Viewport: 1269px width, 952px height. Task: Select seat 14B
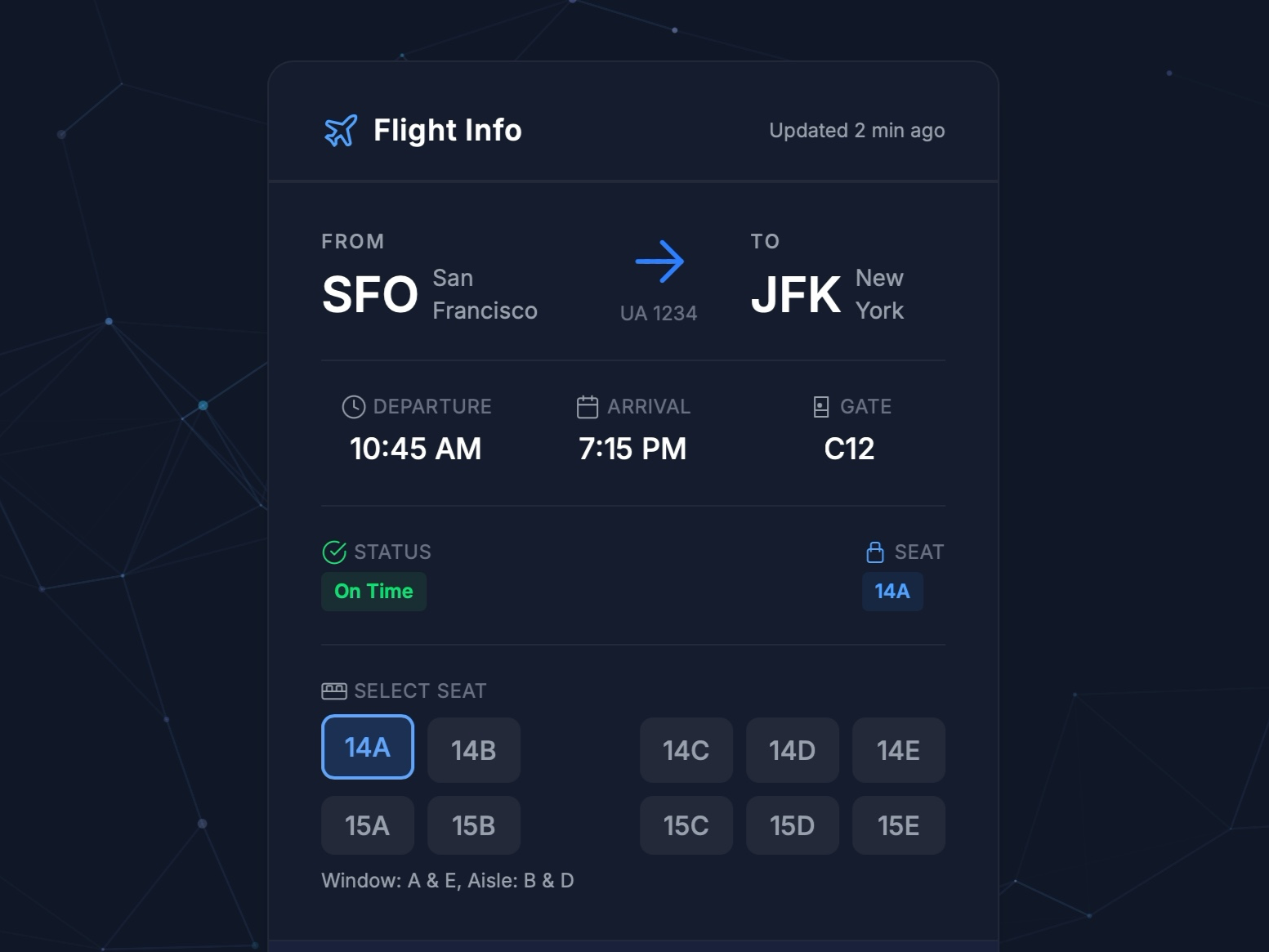(474, 749)
